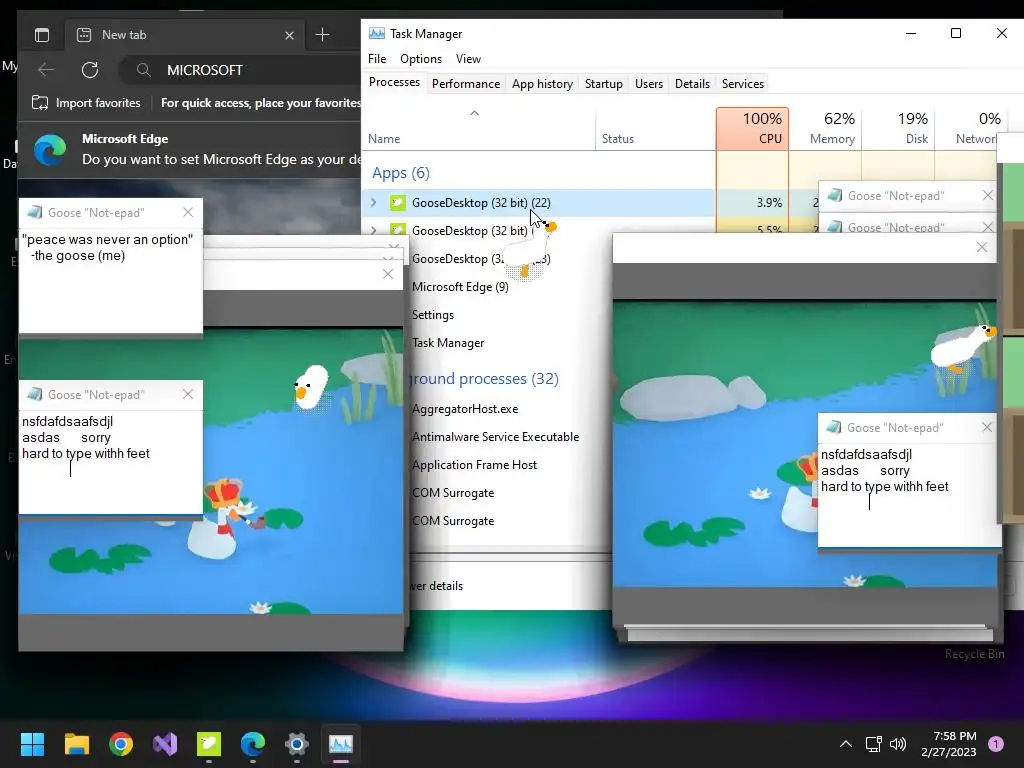Select Antimalware Service Executable process
This screenshot has height=768, width=1024.
click(495, 437)
